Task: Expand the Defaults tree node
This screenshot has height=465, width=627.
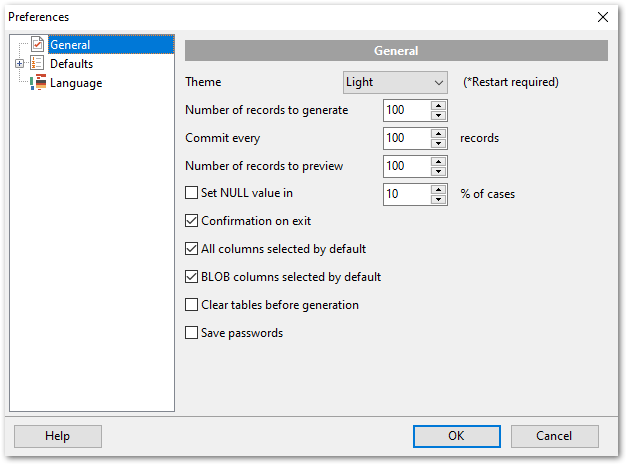Action: tap(19, 64)
